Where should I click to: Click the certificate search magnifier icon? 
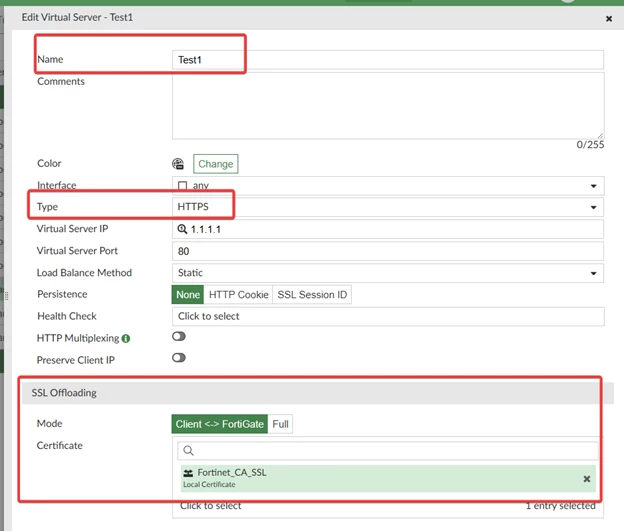(188, 451)
